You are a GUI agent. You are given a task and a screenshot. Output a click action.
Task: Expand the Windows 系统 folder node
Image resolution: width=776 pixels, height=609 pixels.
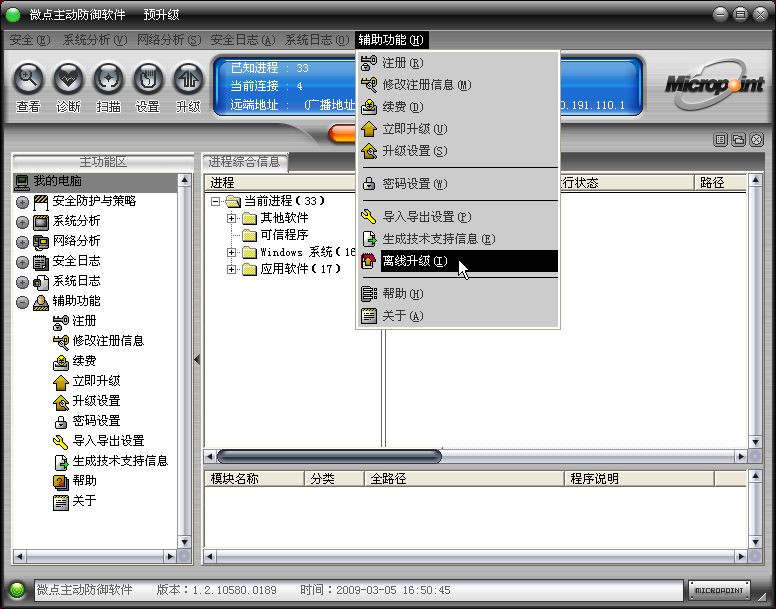click(231, 252)
